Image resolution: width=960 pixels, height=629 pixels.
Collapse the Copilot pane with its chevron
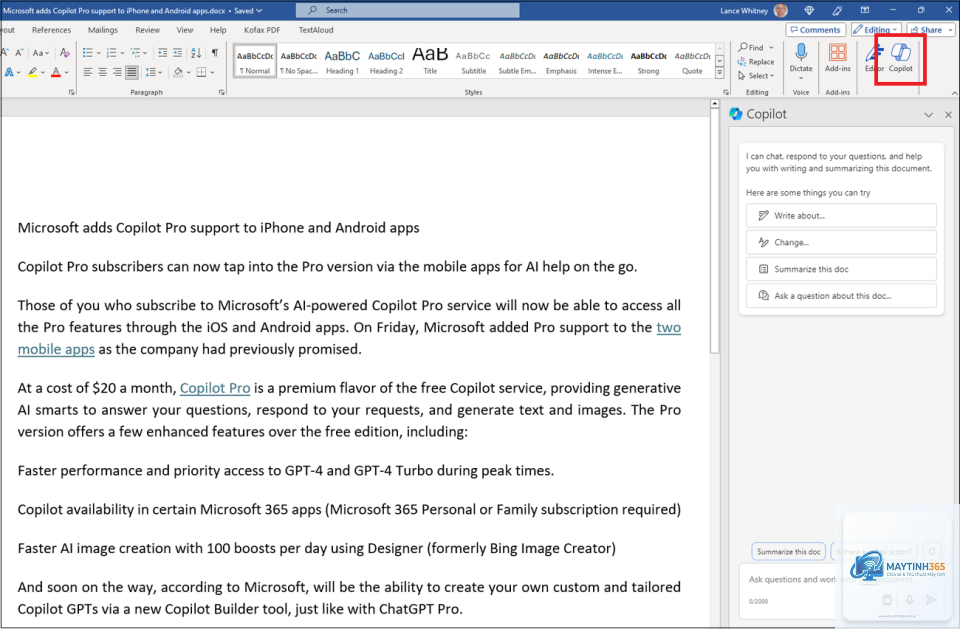929,115
